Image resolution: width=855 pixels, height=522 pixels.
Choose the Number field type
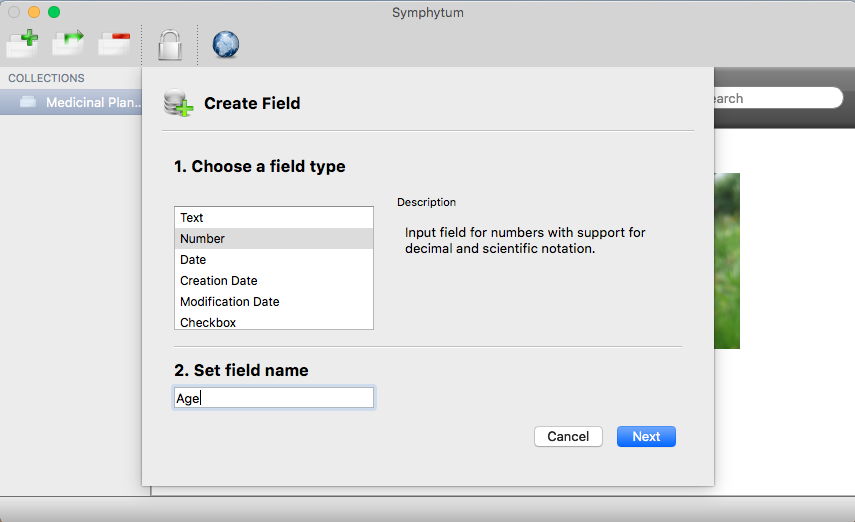tap(274, 238)
